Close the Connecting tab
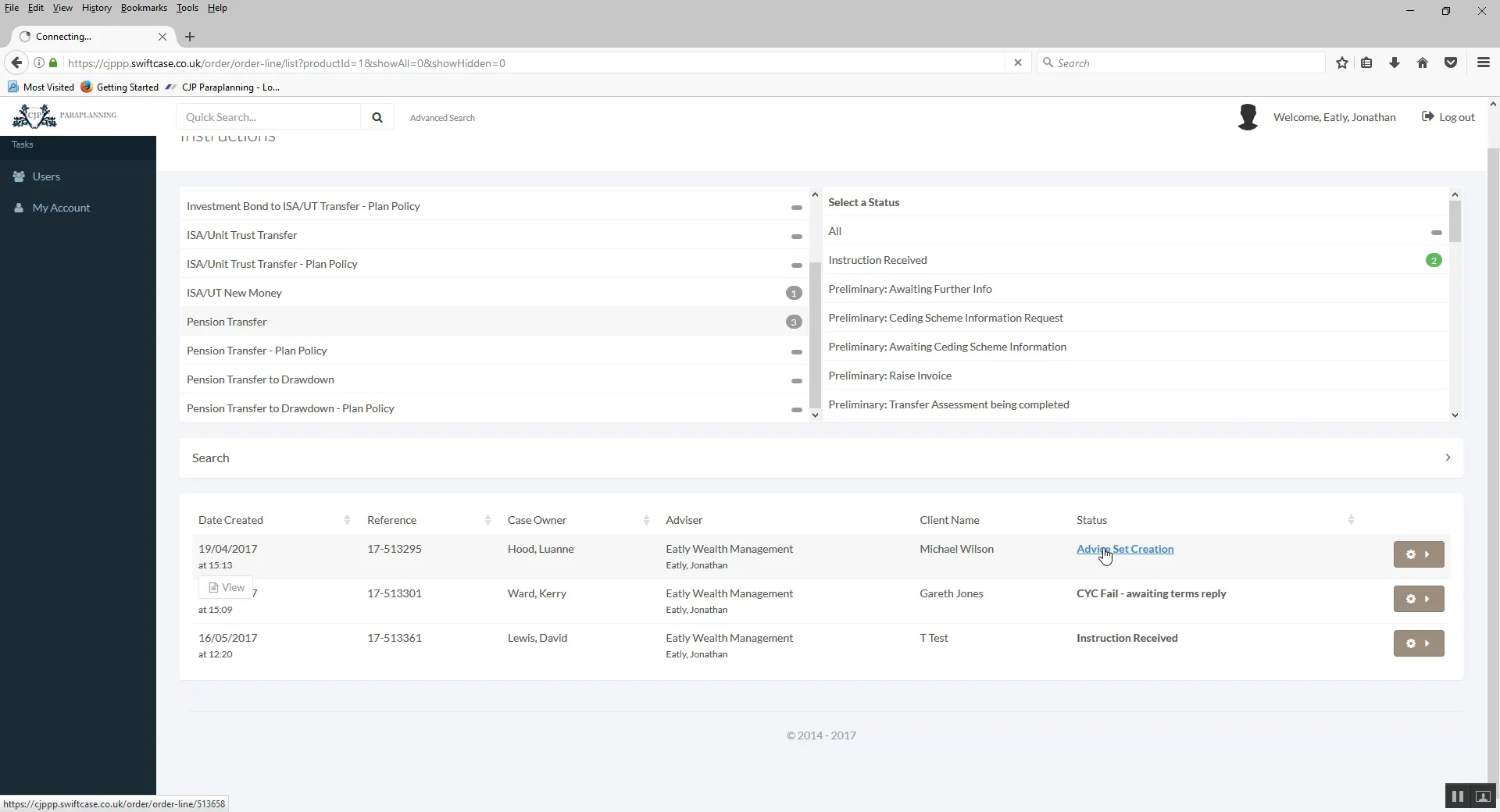The image size is (1500, 812). coord(162,37)
